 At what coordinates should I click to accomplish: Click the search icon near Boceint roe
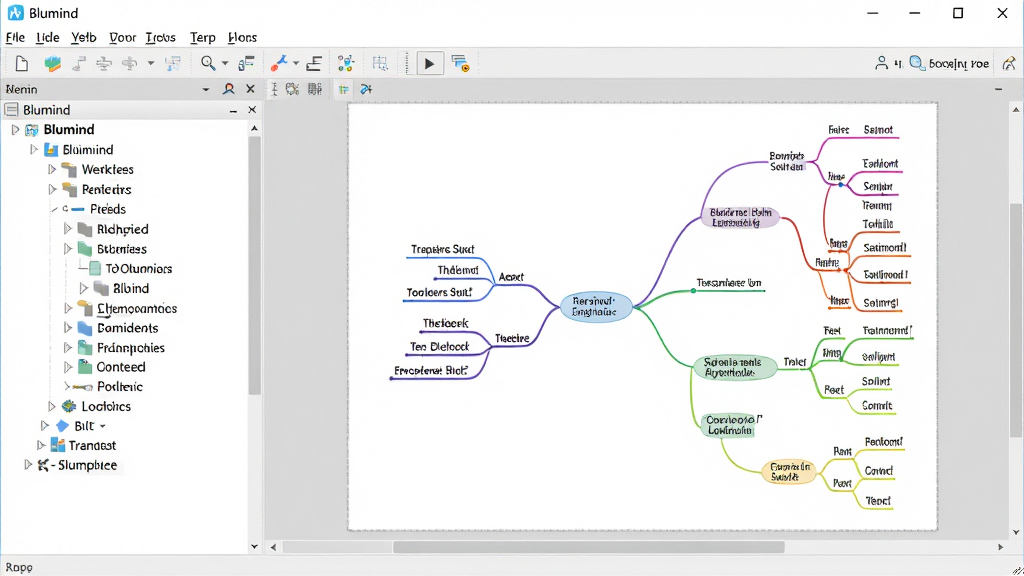917,63
